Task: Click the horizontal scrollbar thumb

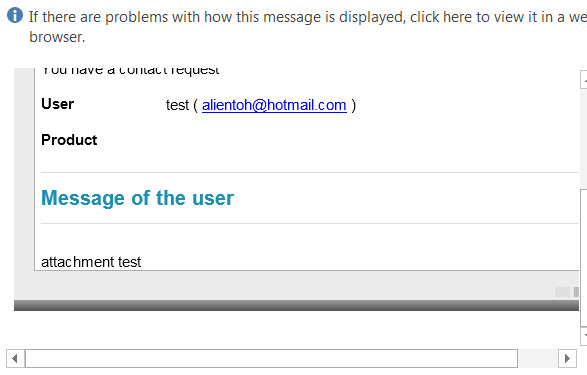Action: pos(271,359)
